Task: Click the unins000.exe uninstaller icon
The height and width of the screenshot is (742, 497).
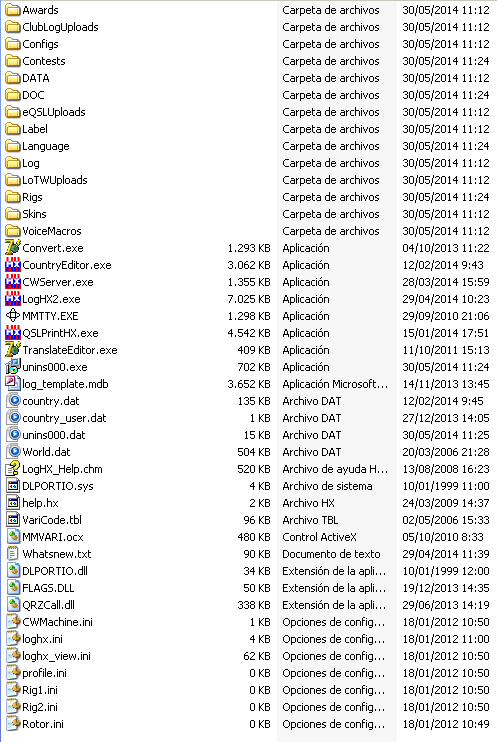Action: 13,367
